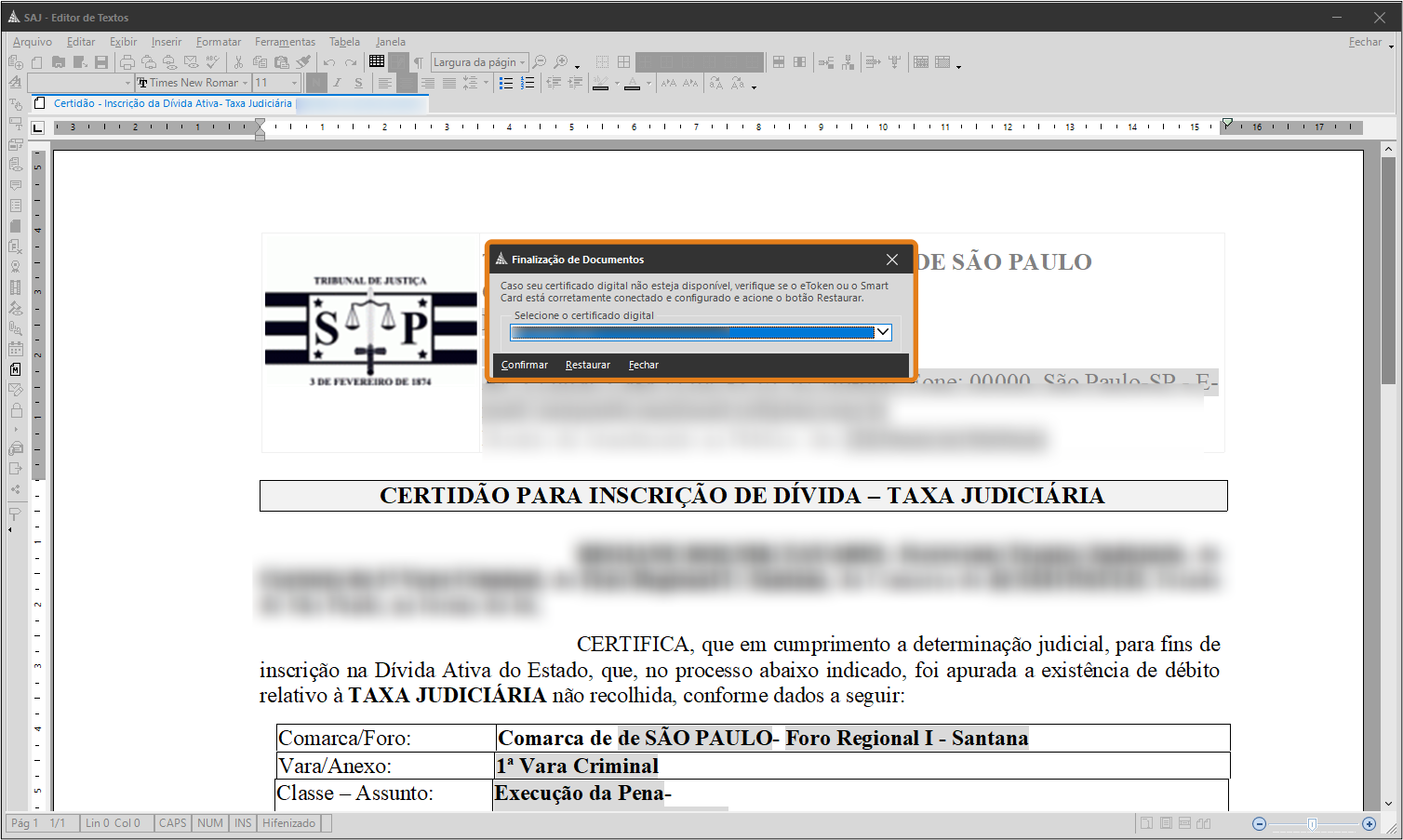1403x840 pixels.
Task: Click the font color swatch button
Action: (633, 84)
